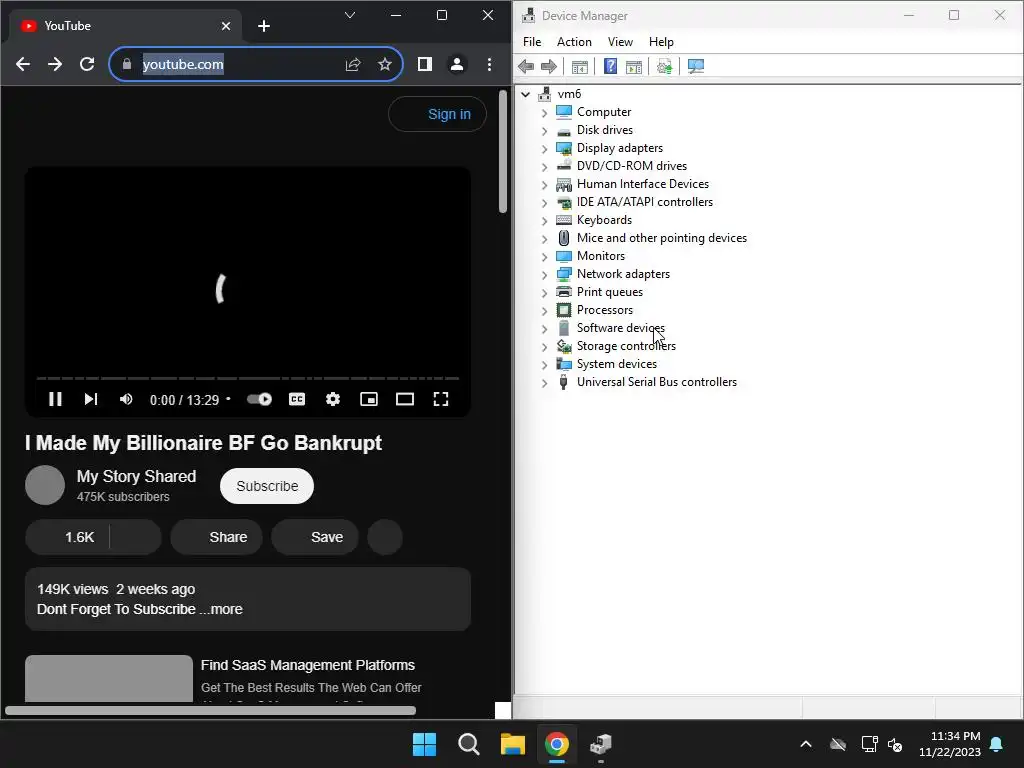
Task: Expand Disk drives category
Action: click(x=545, y=131)
